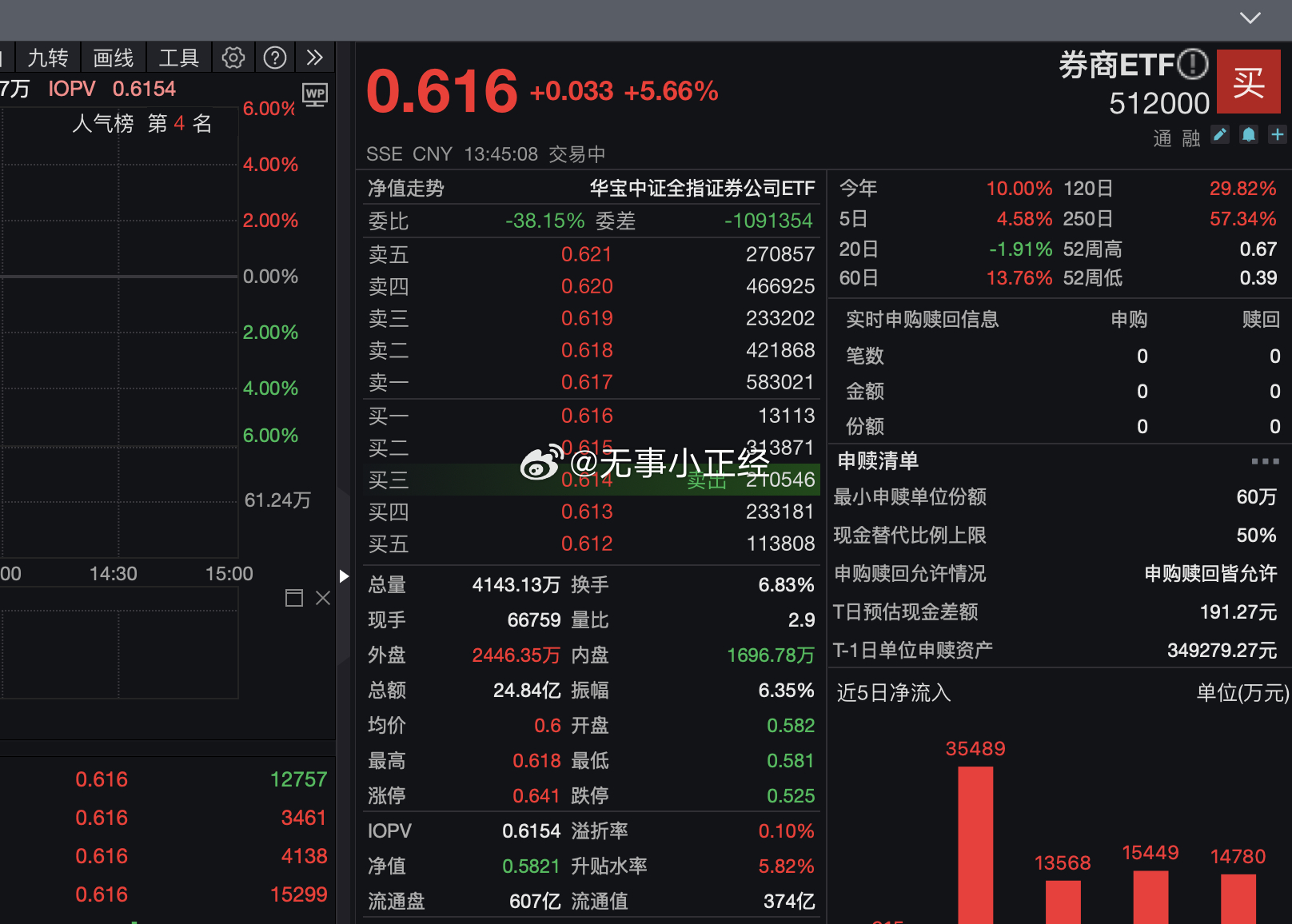Maximize the sub-chart panel square icon
1292x924 pixels.
294,598
